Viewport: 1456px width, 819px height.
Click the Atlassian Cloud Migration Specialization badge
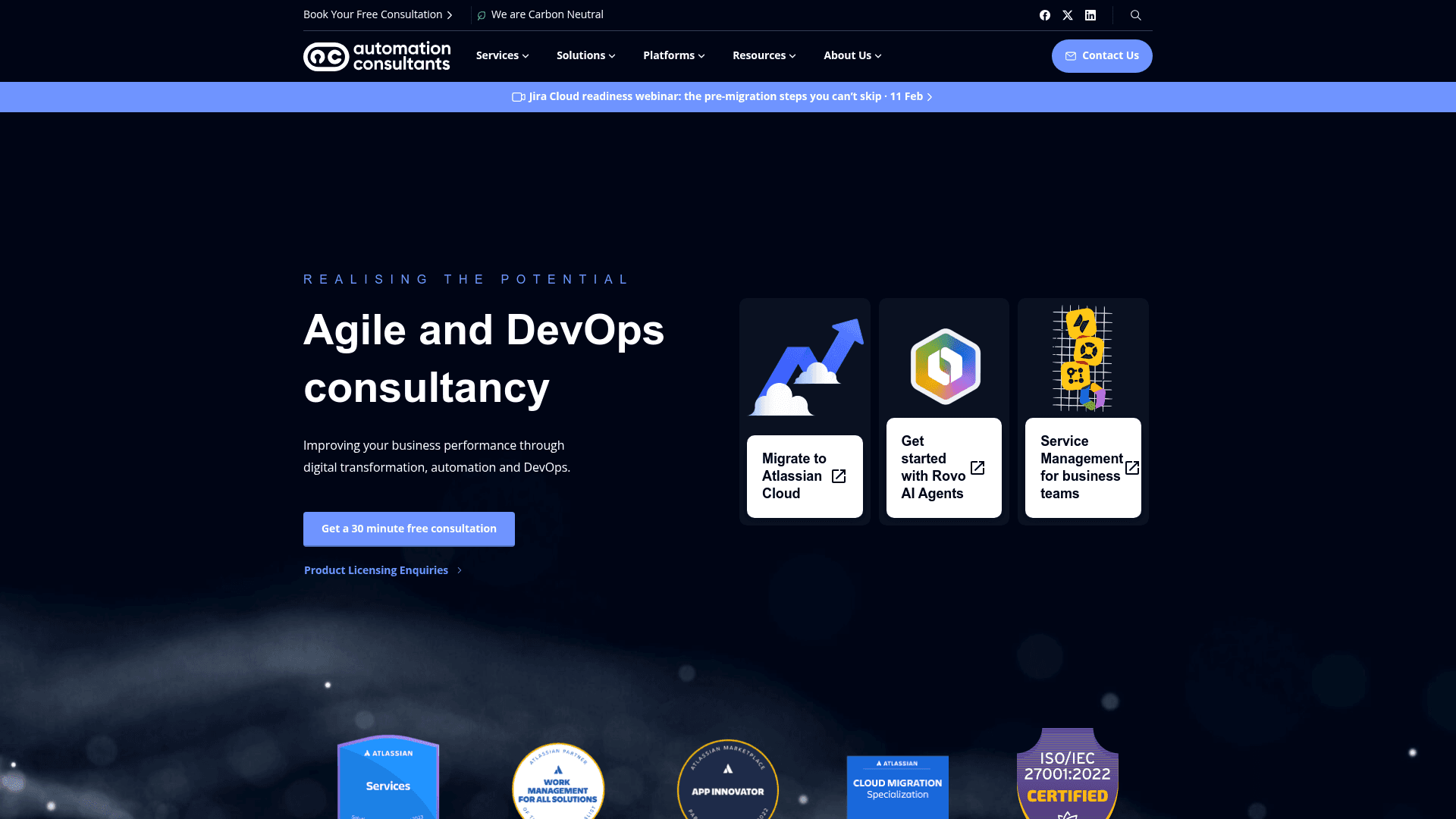[897, 787]
